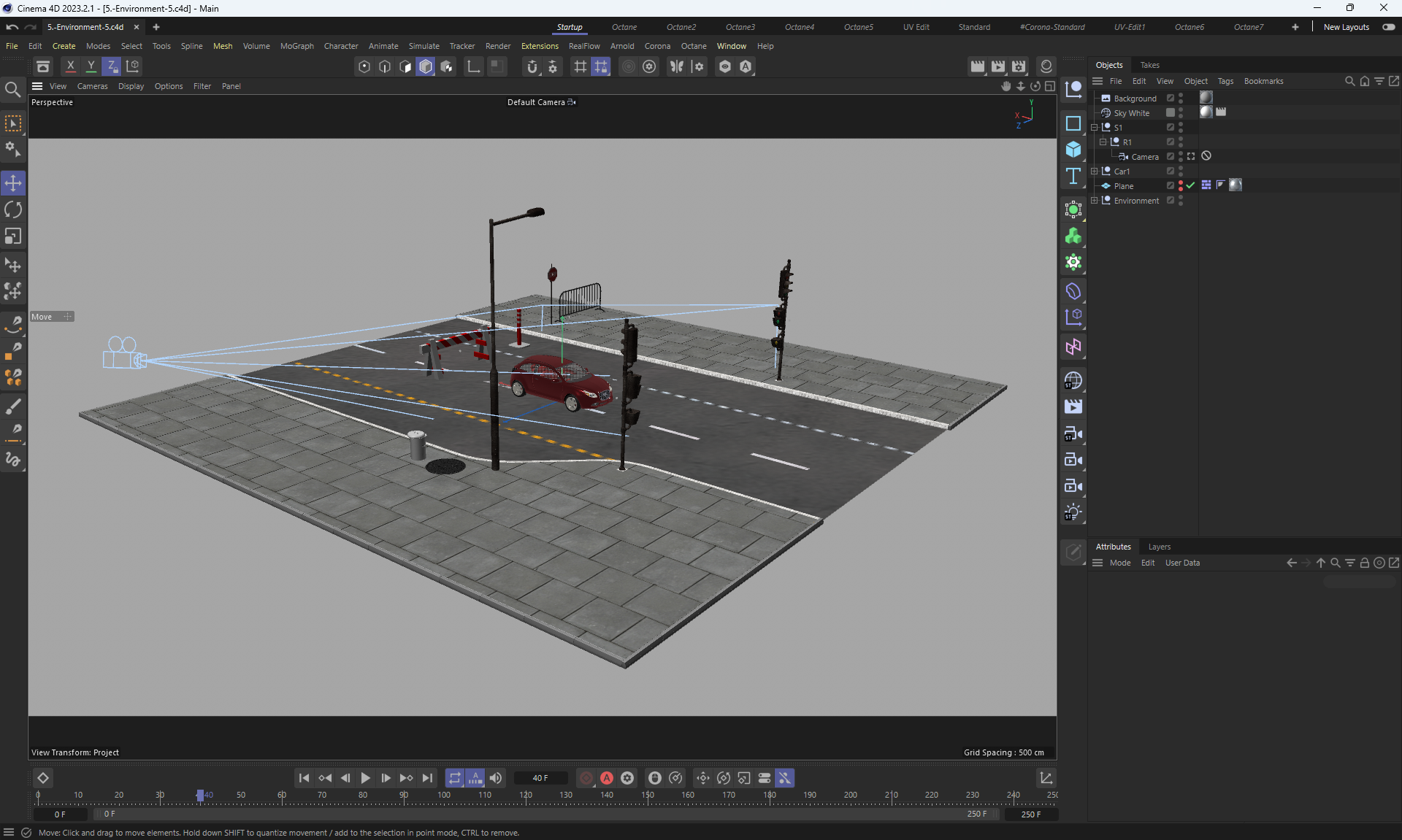Click the Cube primitive icon
The height and width of the screenshot is (840, 1402).
(x=1073, y=149)
